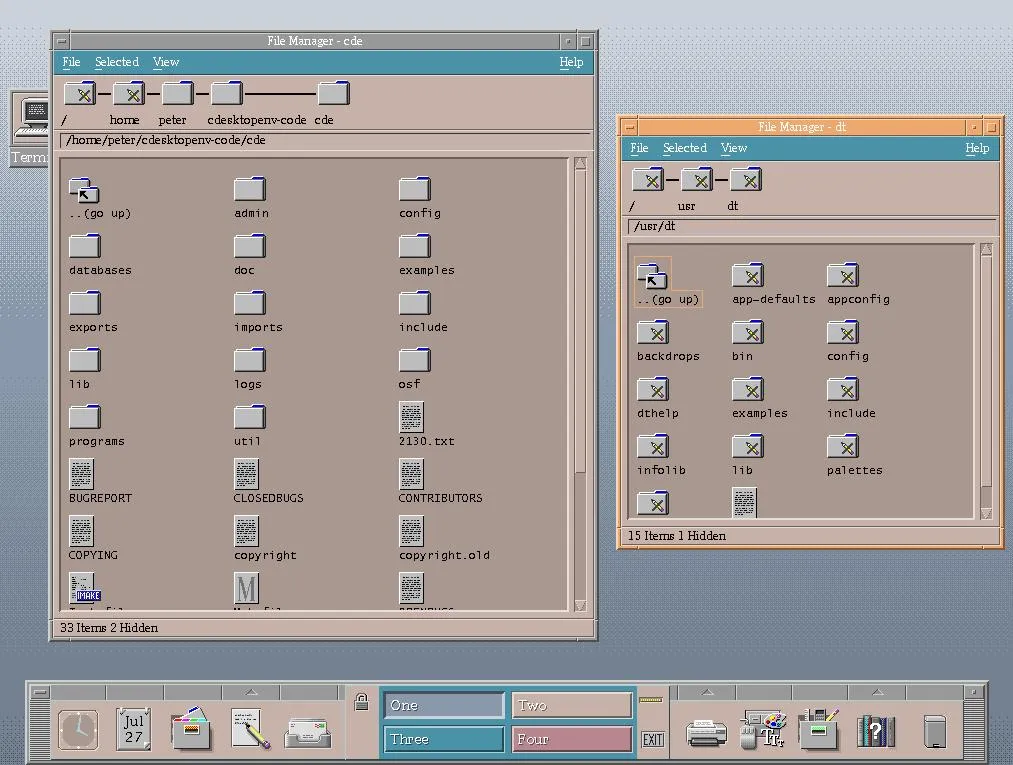
Task: Open the Selected menu in File Manager - dt
Action: pos(684,148)
